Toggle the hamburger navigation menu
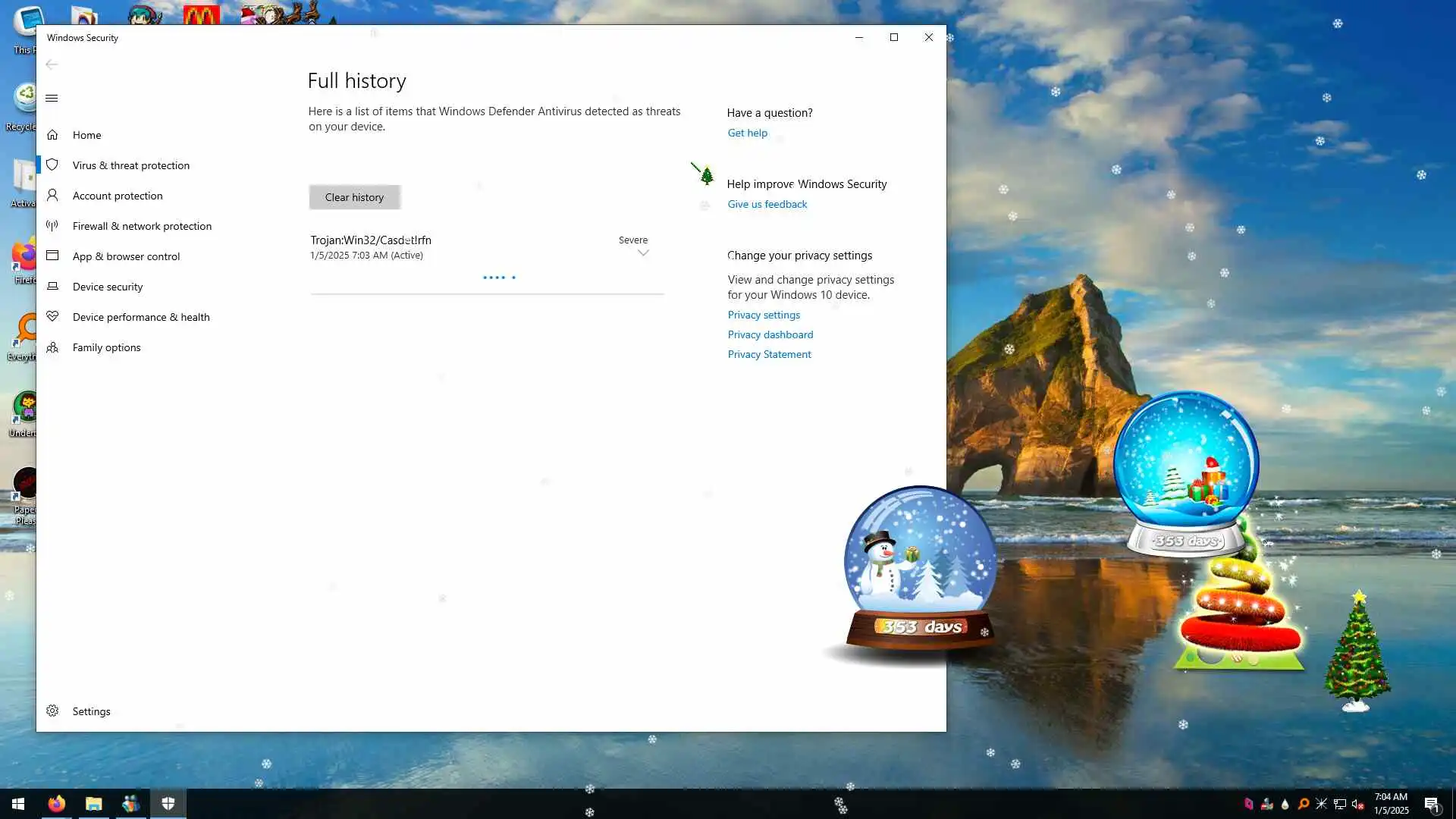1456x819 pixels. point(52,99)
